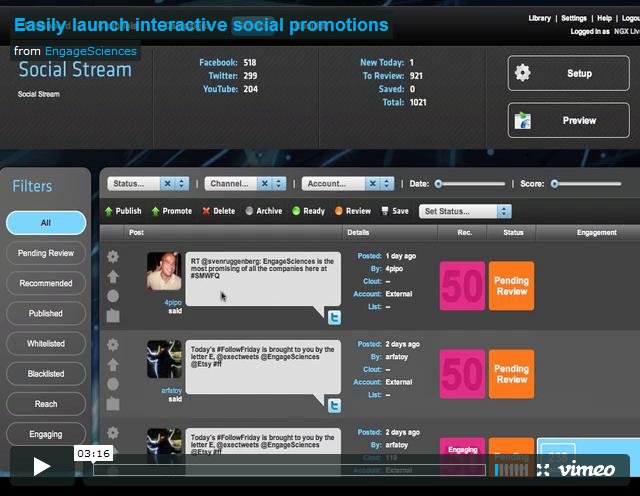Click the Details column header
The width and height of the screenshot is (640, 496).
click(358, 232)
